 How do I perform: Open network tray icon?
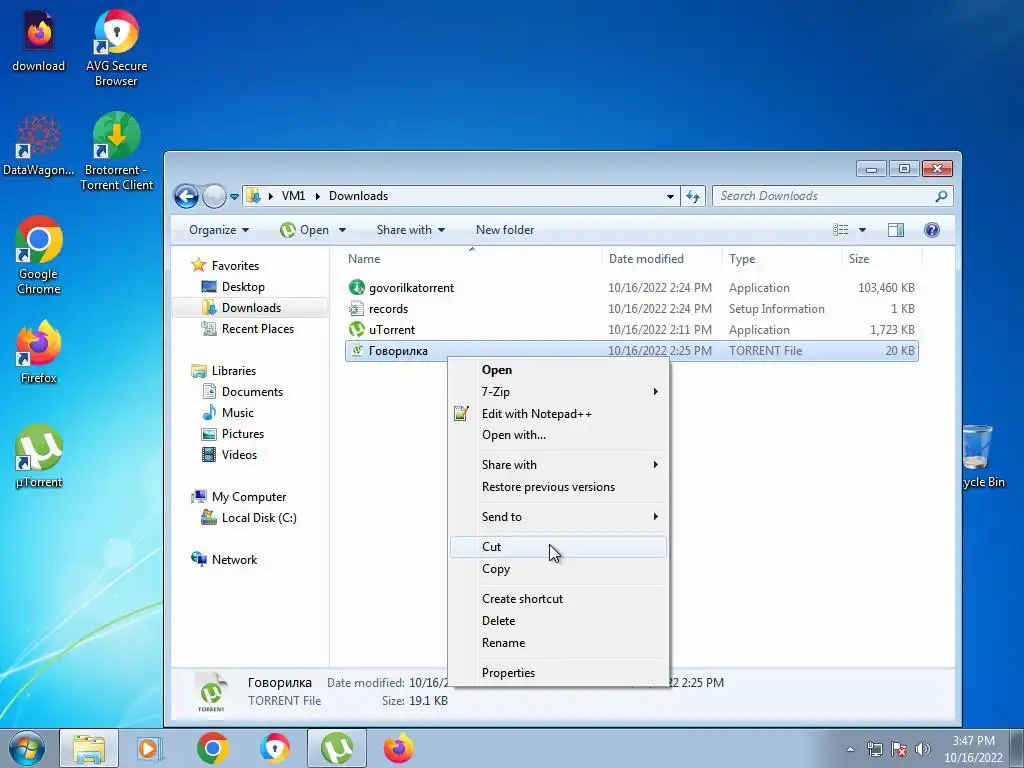874,749
